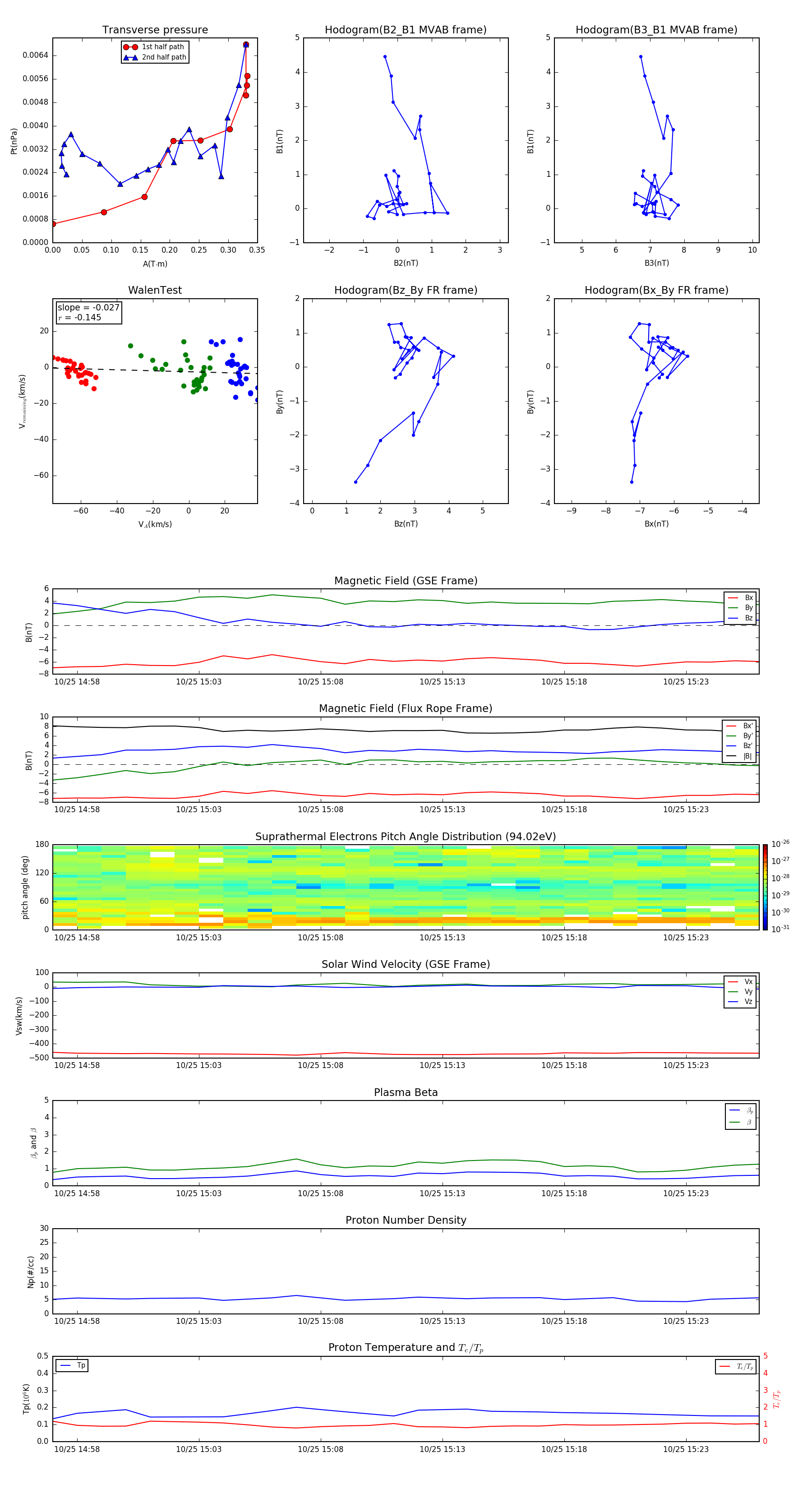812x1489 pixels.
Task: Click the 'Magnetic Field (Flux Rope Frame)' title
Action: (x=406, y=709)
